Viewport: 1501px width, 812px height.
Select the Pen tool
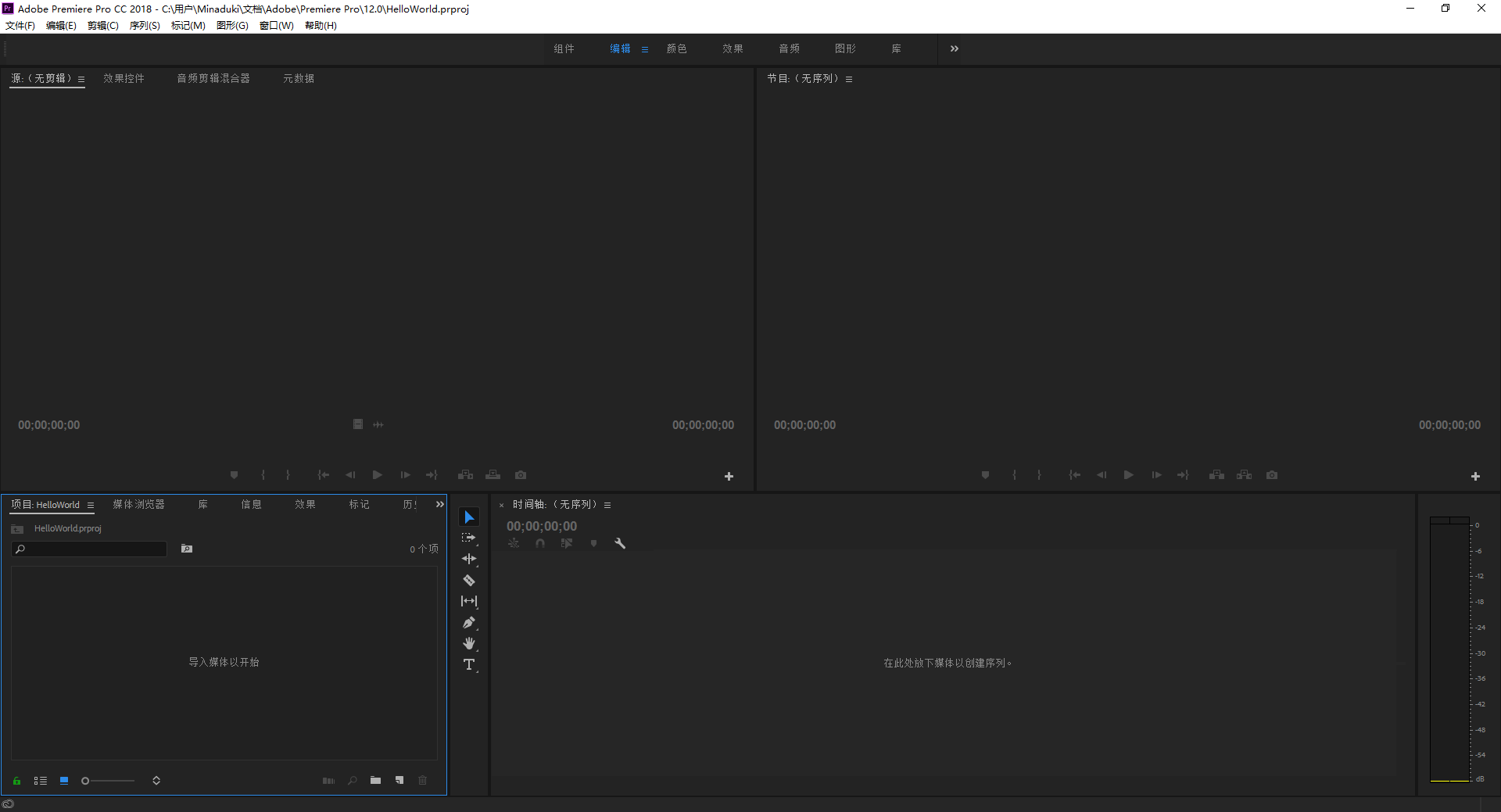pos(469,623)
